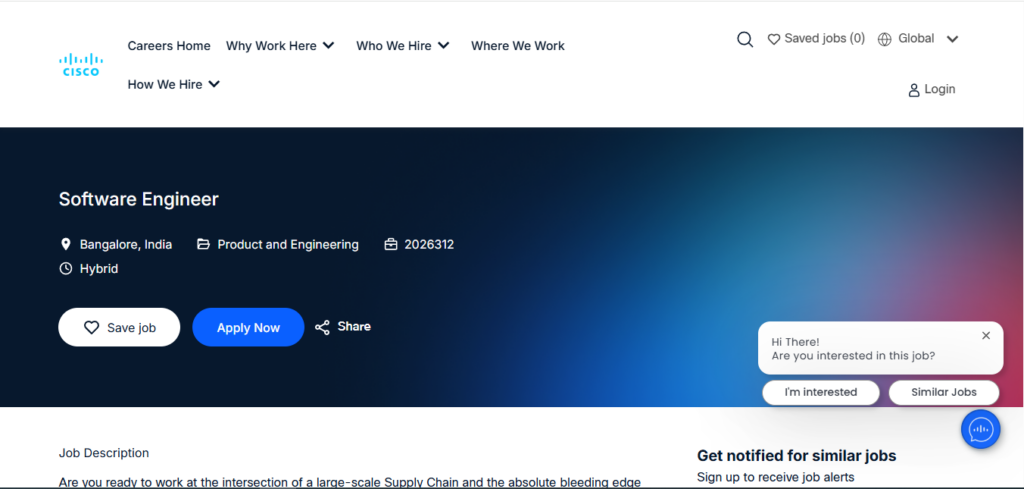Viewport: 1024px width, 489px height.
Task: Click the Login link
Action: pyautogui.click(x=940, y=89)
